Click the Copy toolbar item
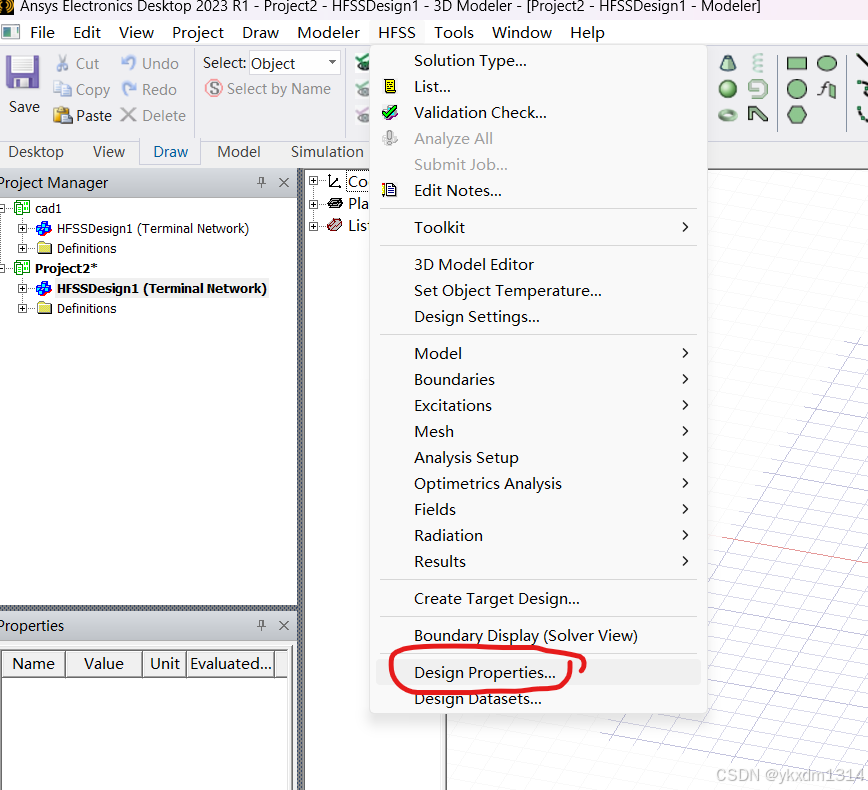Image resolution: width=868 pixels, height=790 pixels. coord(82,89)
